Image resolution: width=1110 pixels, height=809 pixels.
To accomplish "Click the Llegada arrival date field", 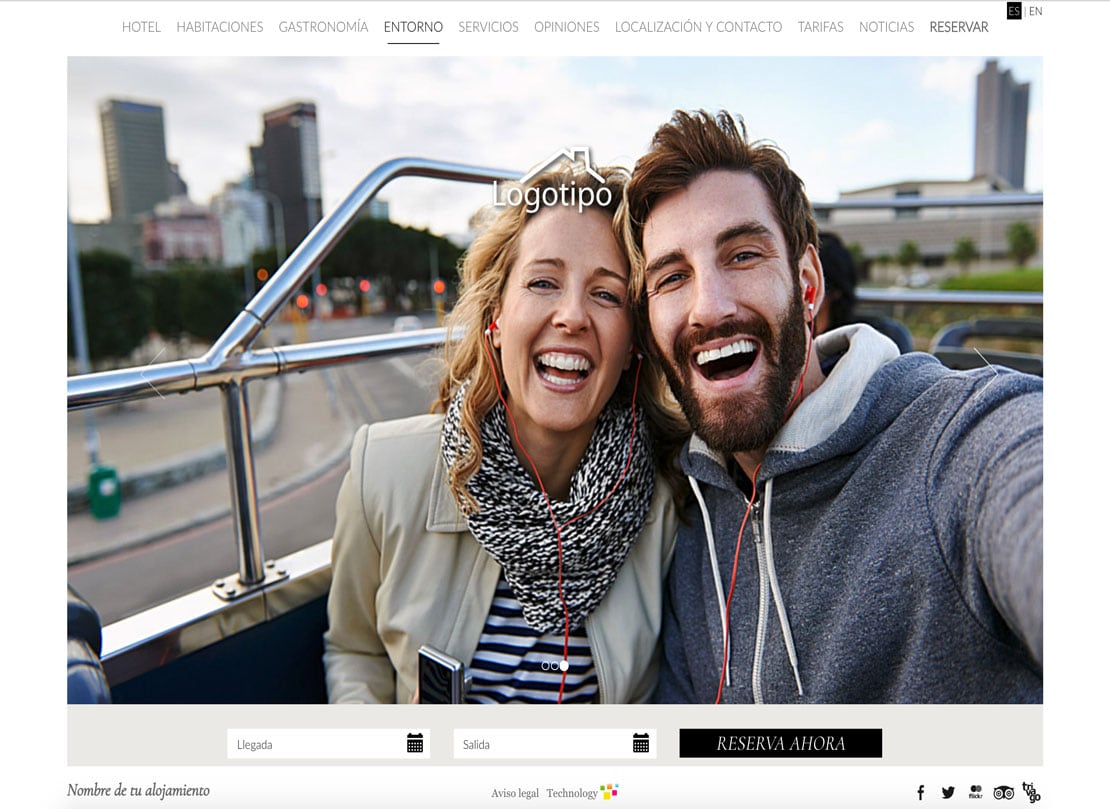I will point(314,744).
